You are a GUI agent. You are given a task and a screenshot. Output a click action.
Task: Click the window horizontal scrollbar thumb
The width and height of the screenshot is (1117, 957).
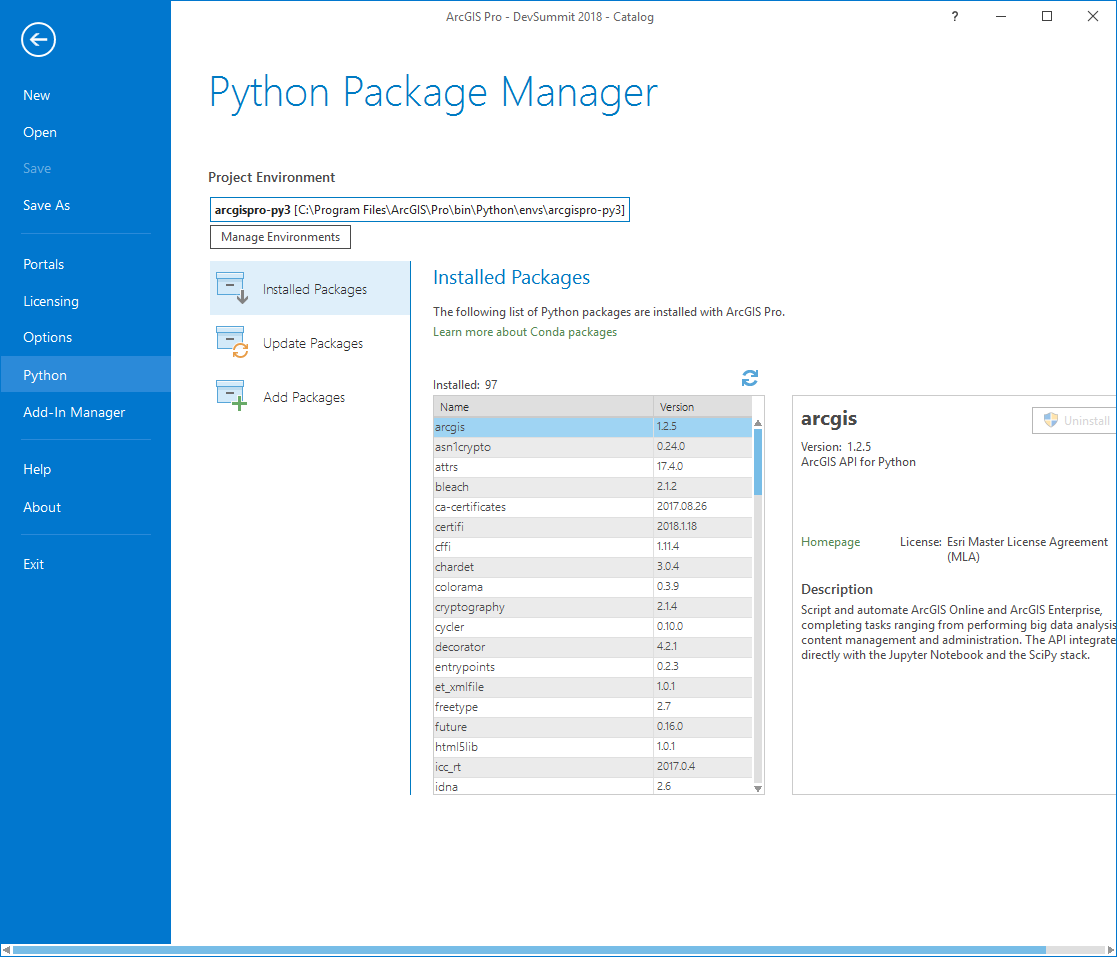click(x=529, y=951)
